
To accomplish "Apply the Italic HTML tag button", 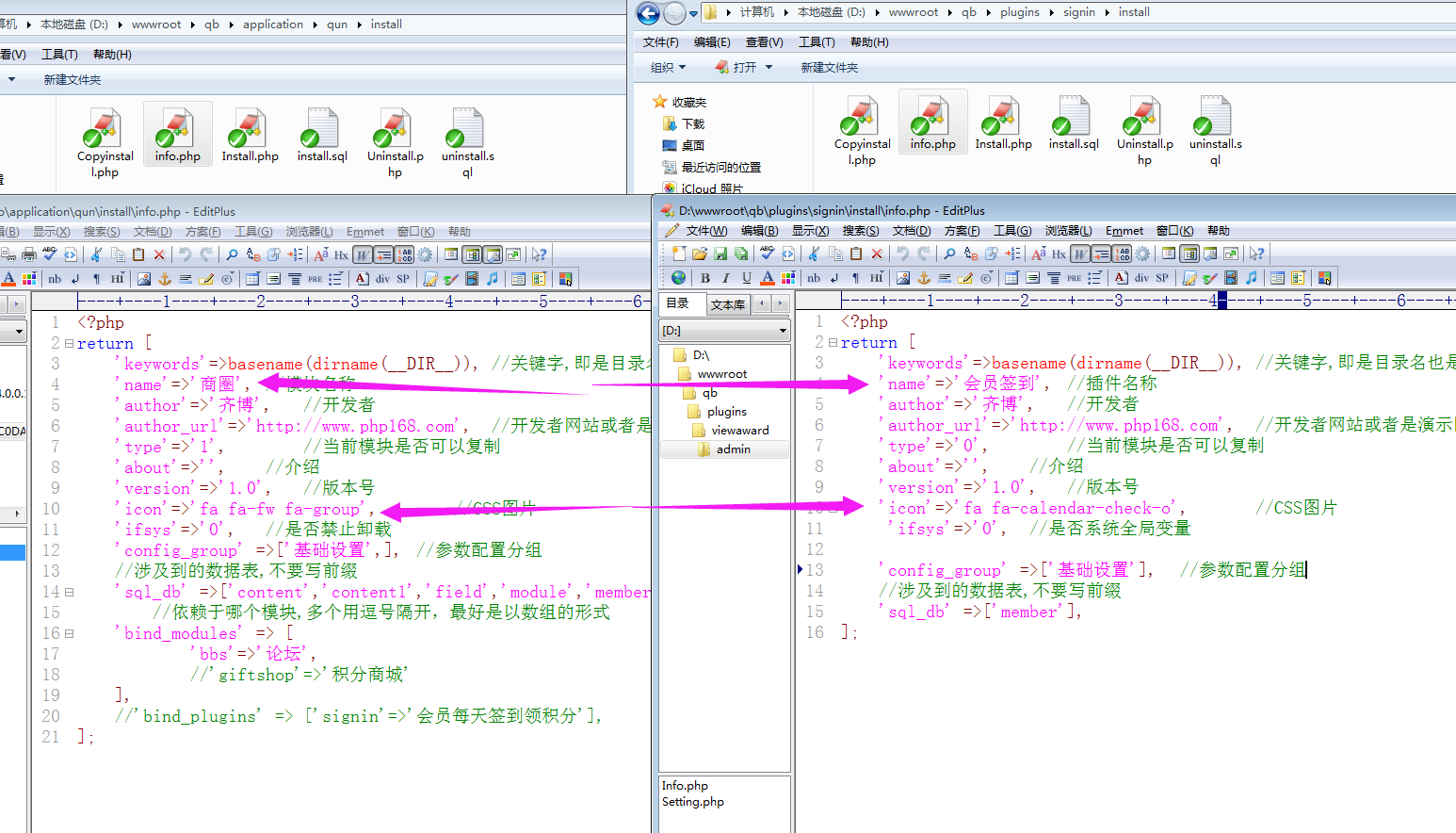I will tap(726, 278).
